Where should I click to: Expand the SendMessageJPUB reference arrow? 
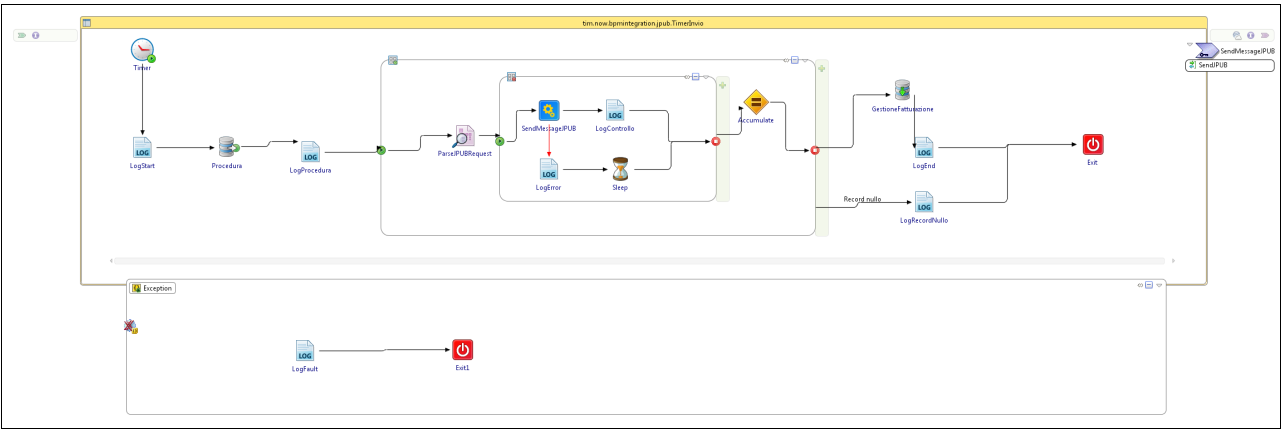tap(1189, 46)
